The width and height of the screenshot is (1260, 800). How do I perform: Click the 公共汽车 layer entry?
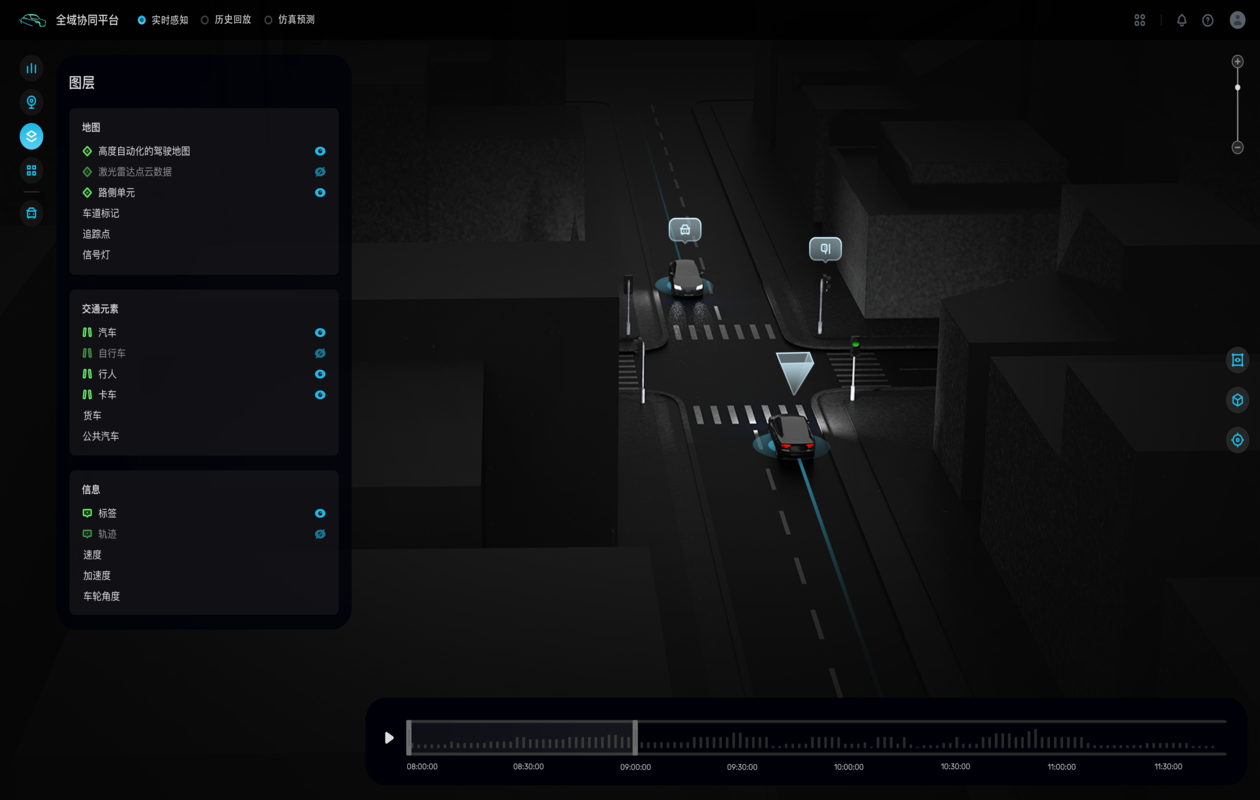click(101, 436)
